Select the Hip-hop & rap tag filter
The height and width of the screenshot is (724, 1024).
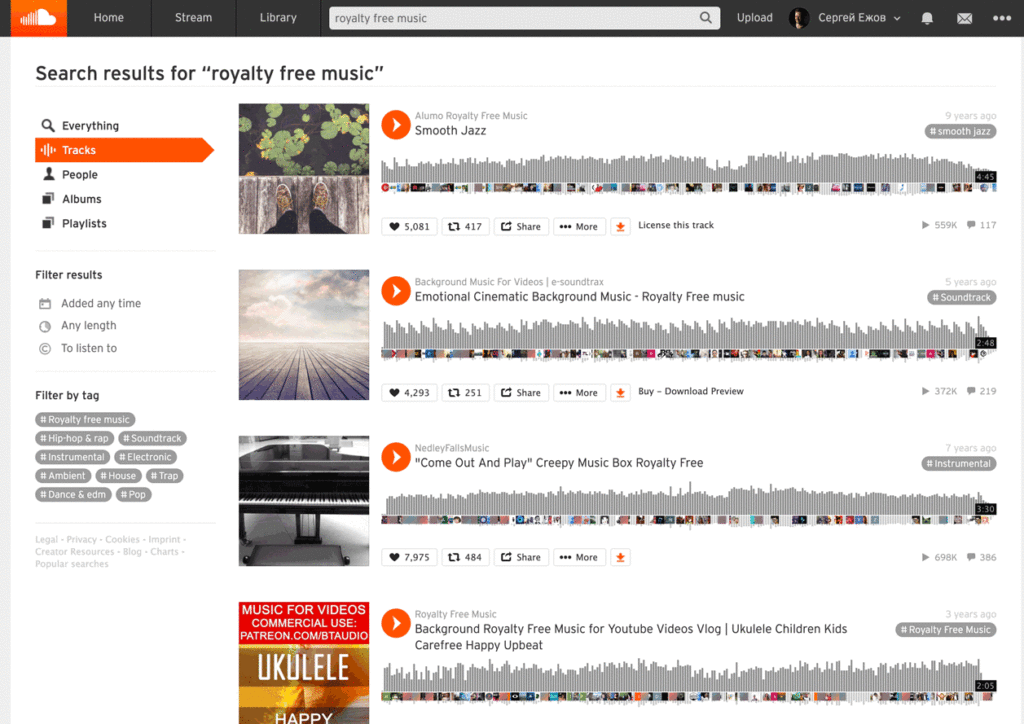point(74,438)
